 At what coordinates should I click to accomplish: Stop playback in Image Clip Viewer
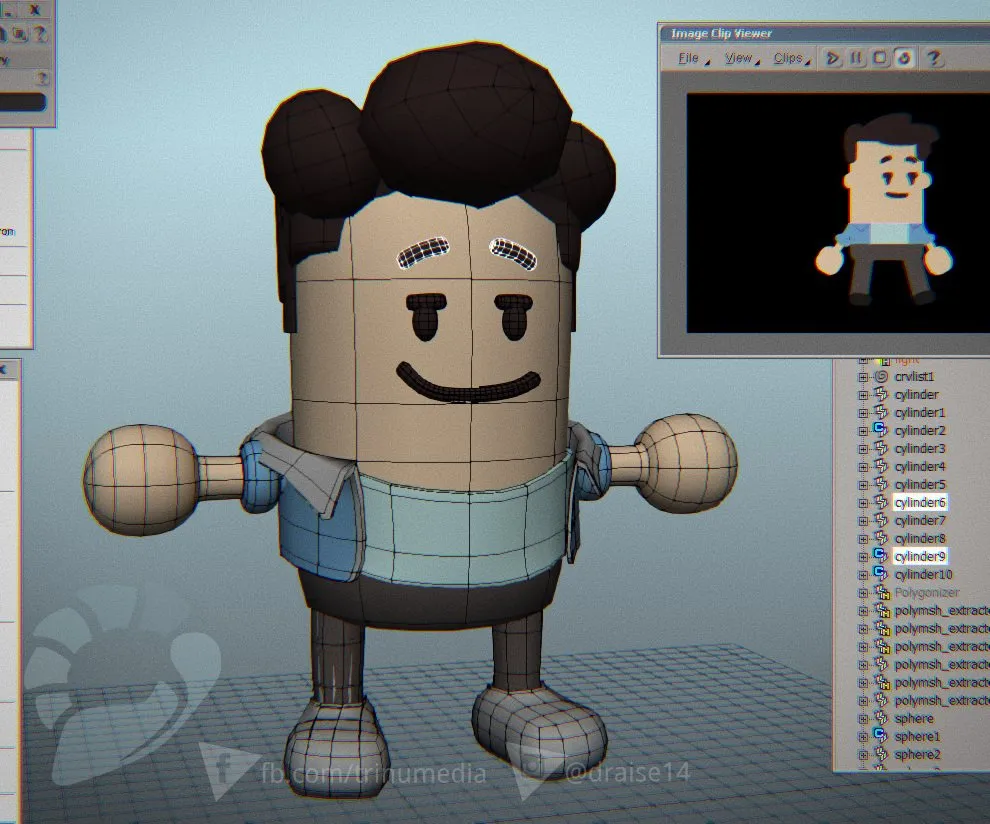point(880,58)
